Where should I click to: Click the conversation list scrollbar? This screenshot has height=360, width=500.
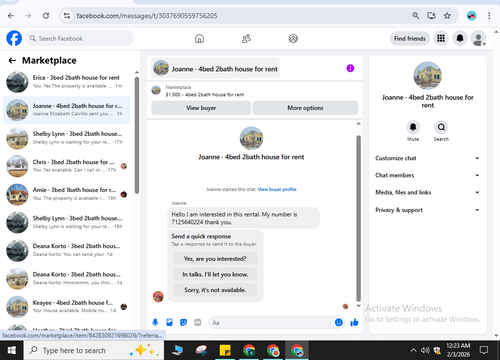137,135
